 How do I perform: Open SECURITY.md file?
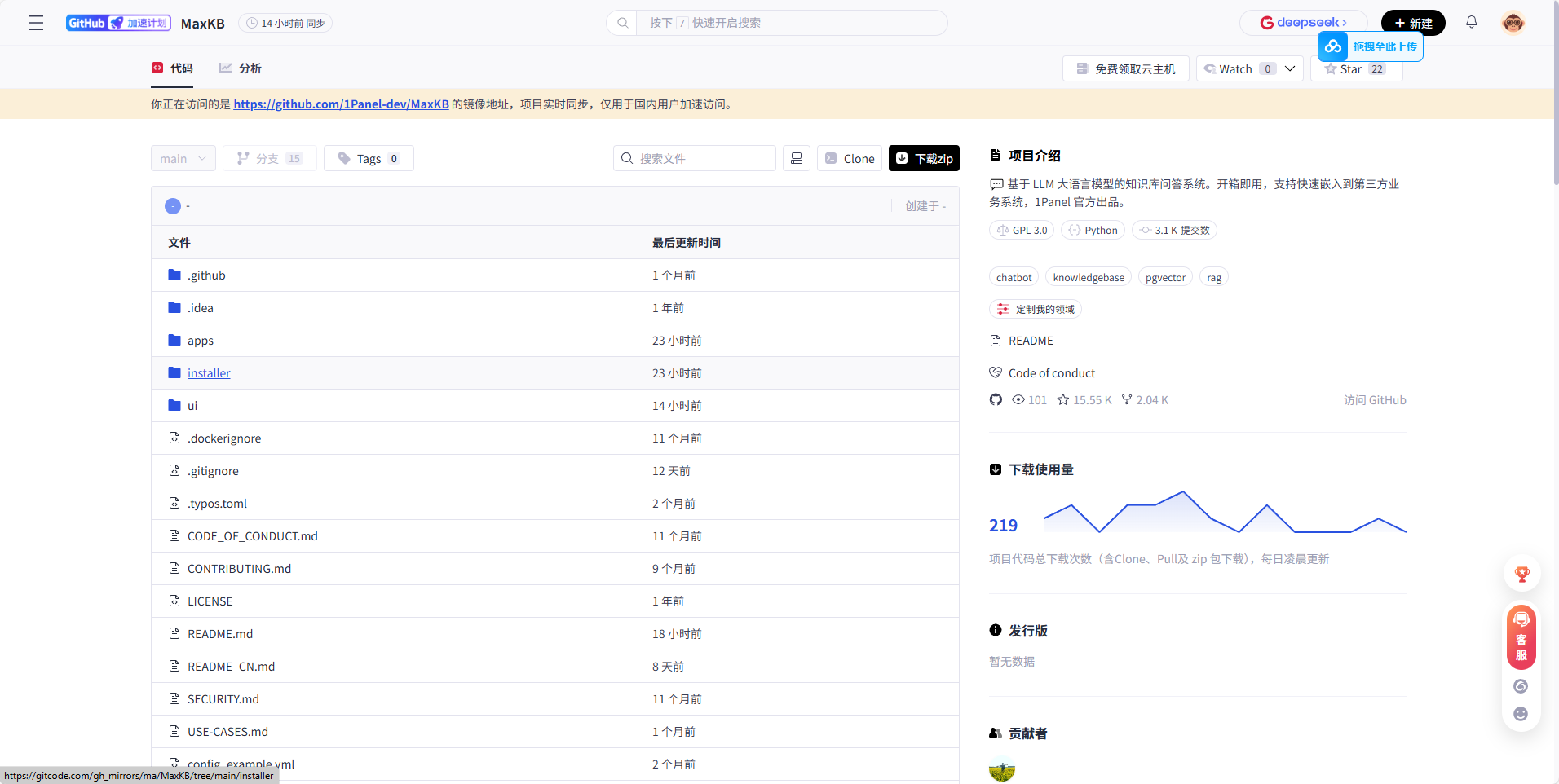(223, 699)
